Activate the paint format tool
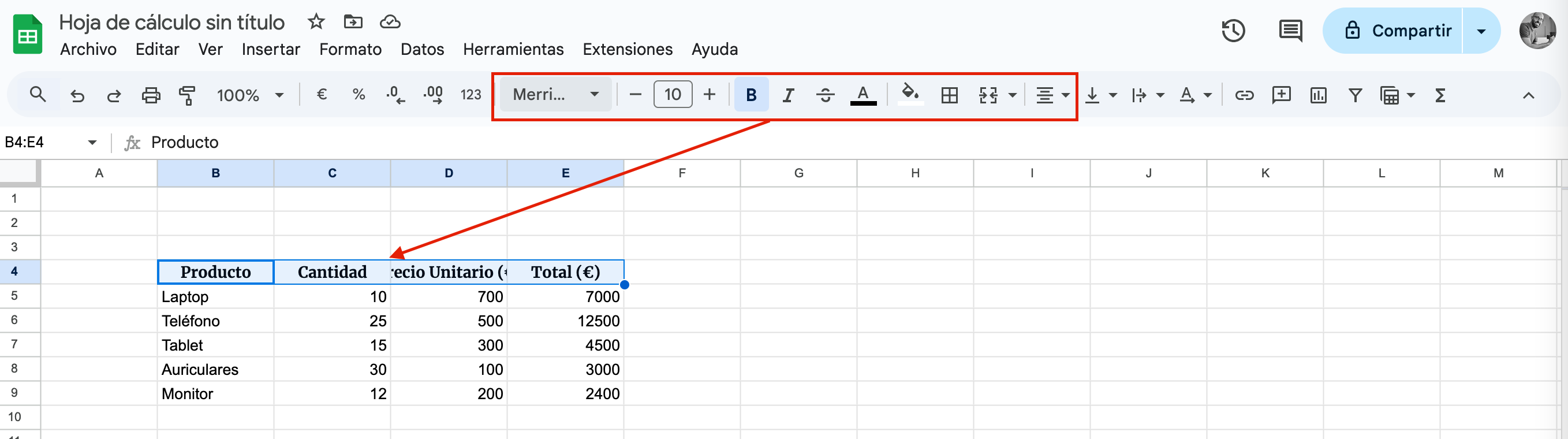Image resolution: width=1568 pixels, height=439 pixels. [188, 95]
